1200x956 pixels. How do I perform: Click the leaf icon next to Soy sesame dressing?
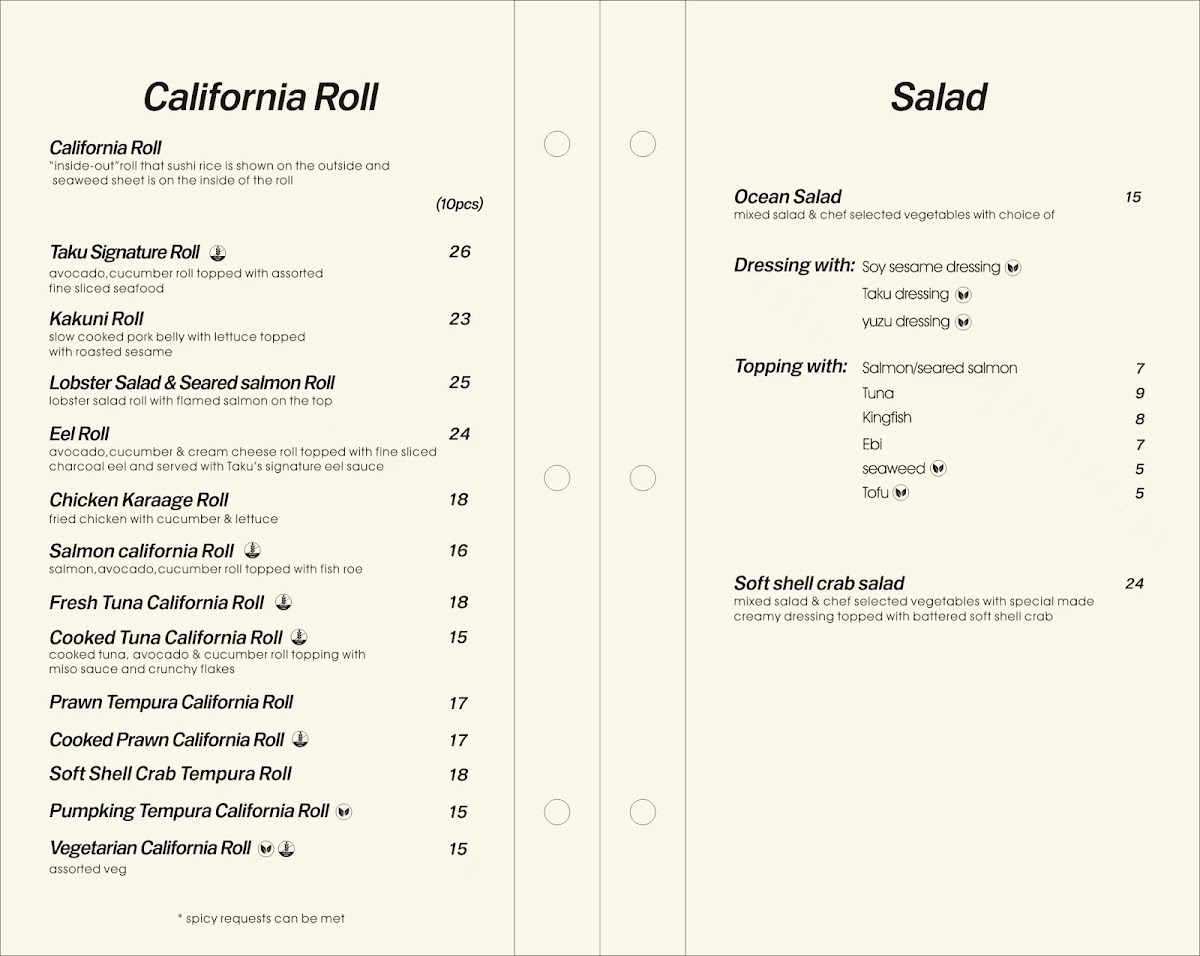point(1013,267)
